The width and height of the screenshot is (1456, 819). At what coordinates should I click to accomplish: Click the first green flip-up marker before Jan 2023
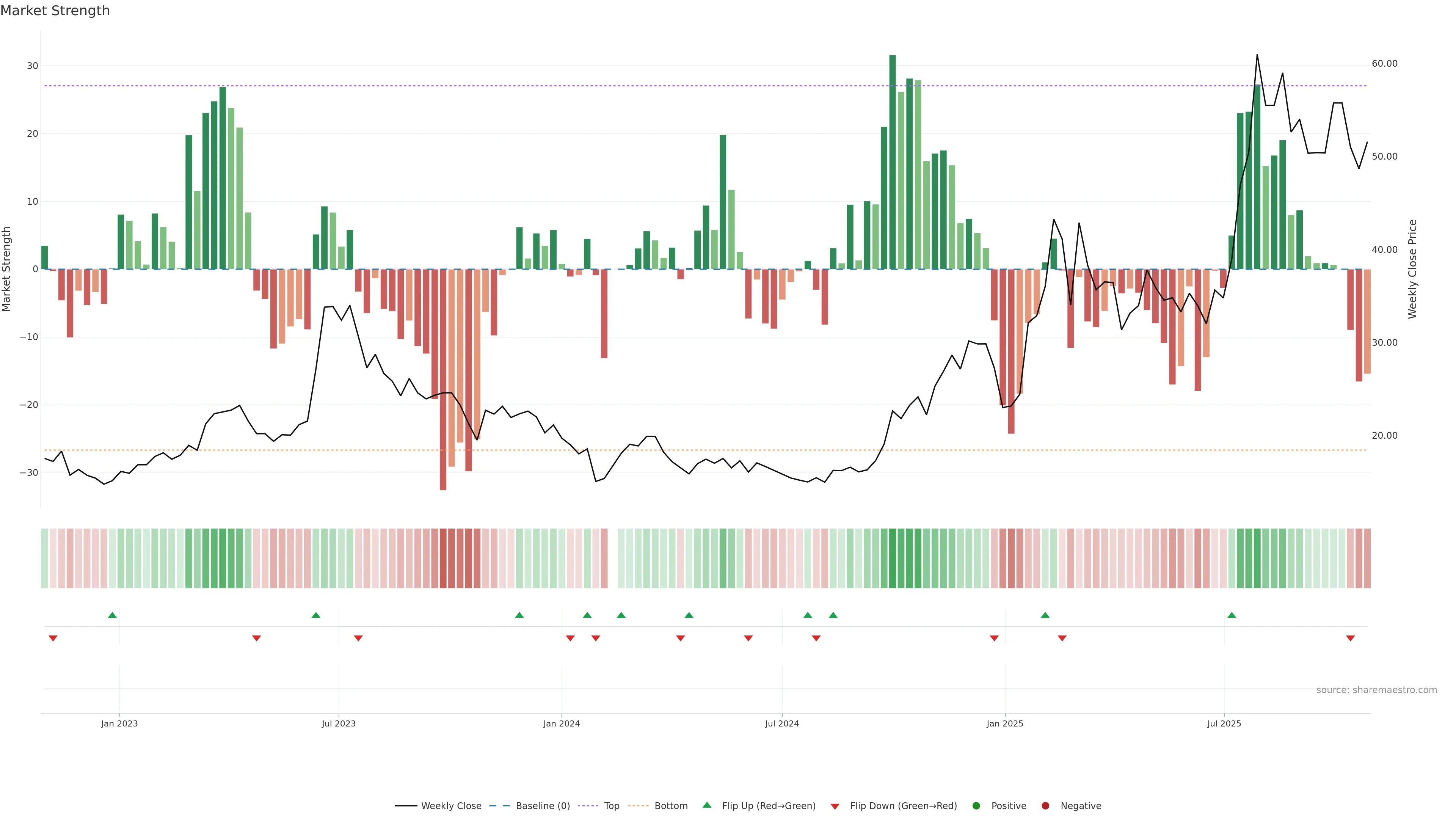(x=113, y=615)
